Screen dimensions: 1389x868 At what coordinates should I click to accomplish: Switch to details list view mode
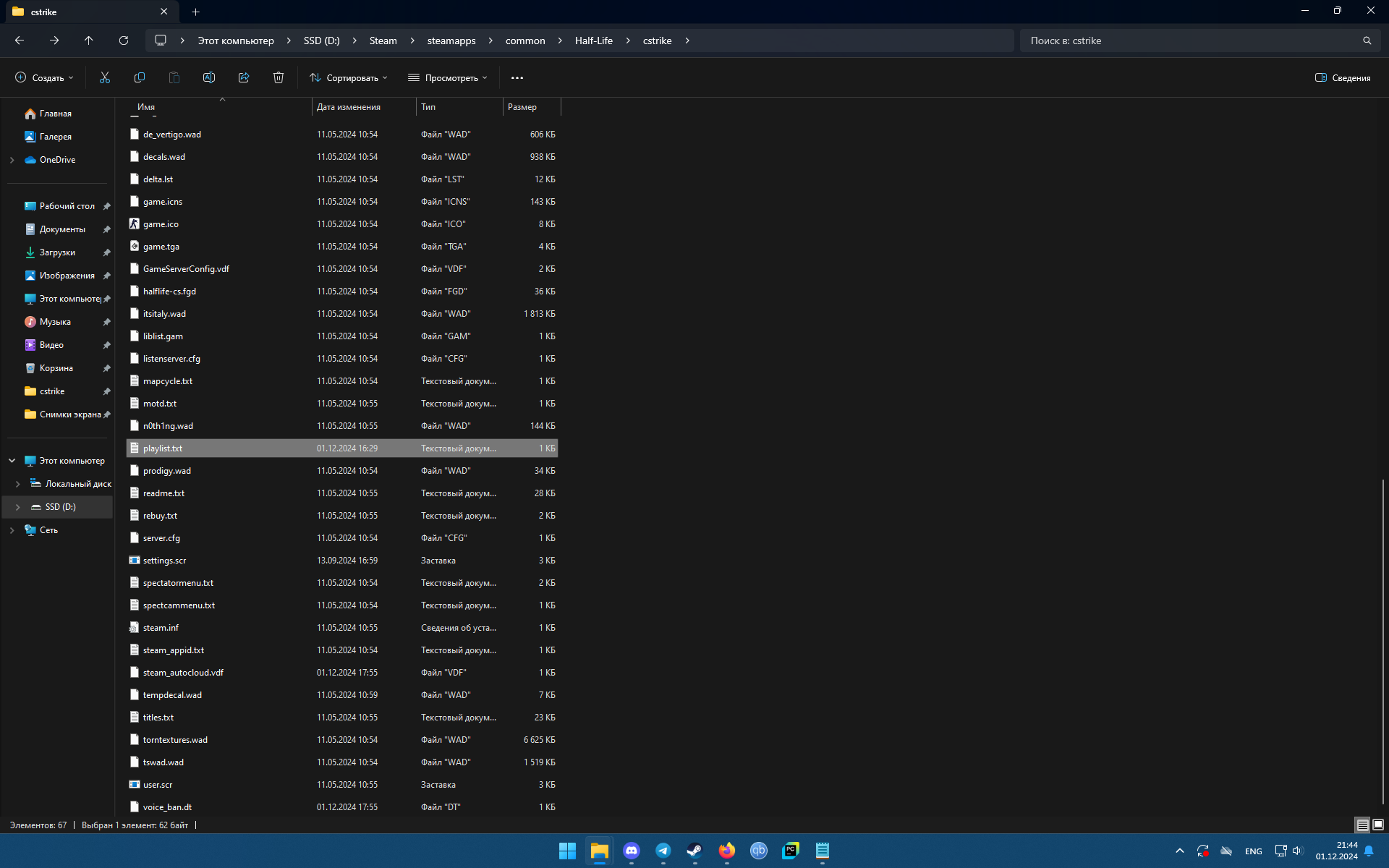(1362, 825)
